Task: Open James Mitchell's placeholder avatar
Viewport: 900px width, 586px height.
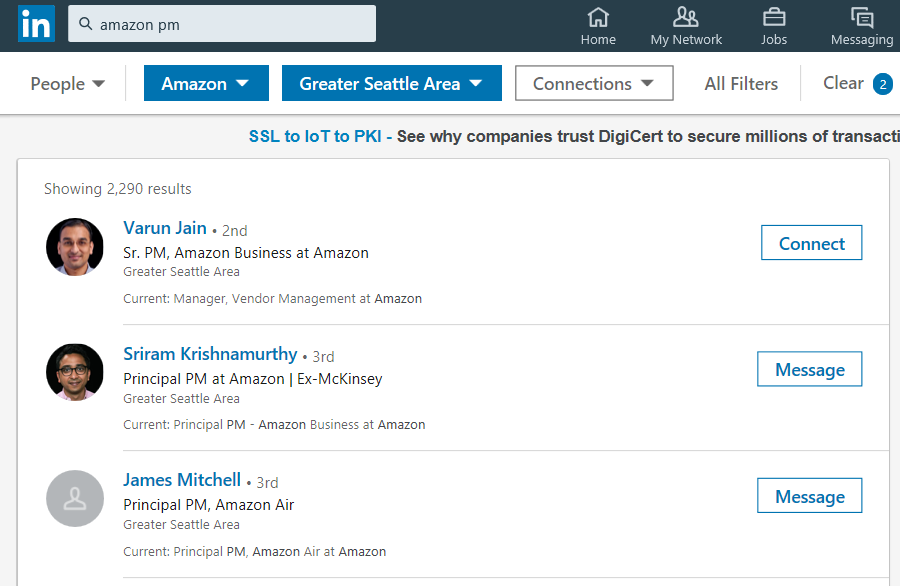Action: 75,498
